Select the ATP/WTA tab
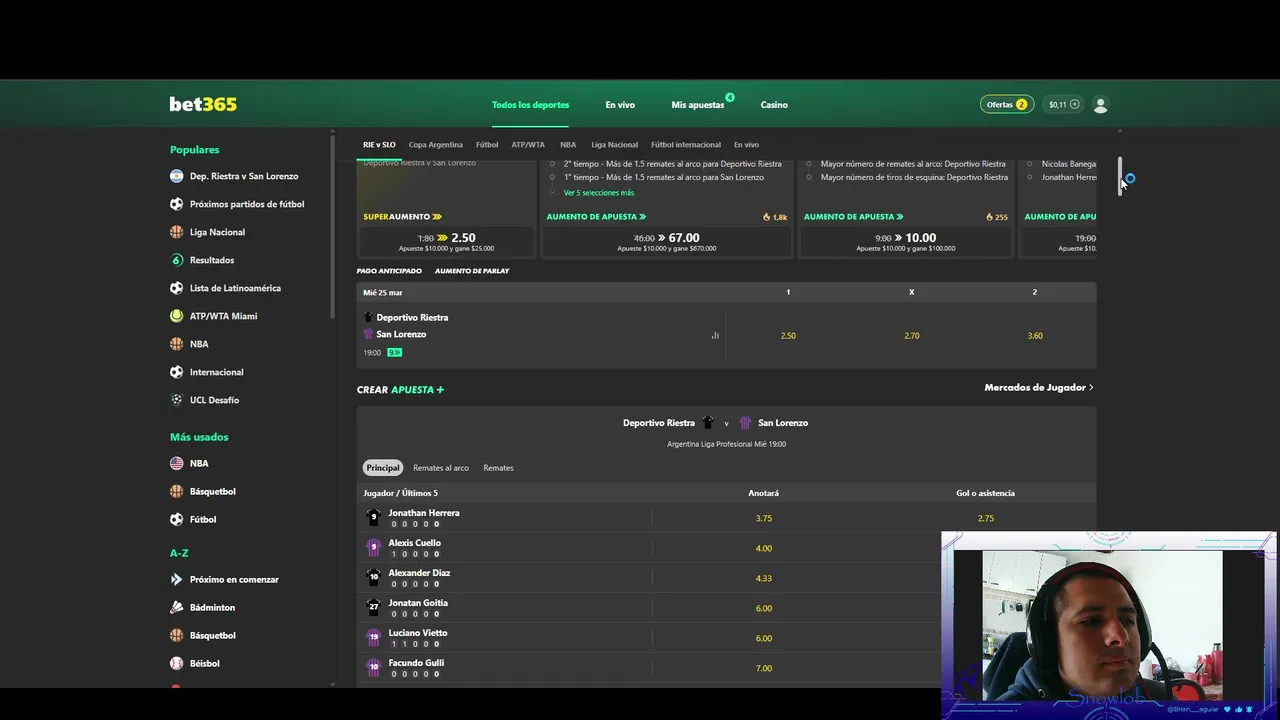 (x=528, y=145)
